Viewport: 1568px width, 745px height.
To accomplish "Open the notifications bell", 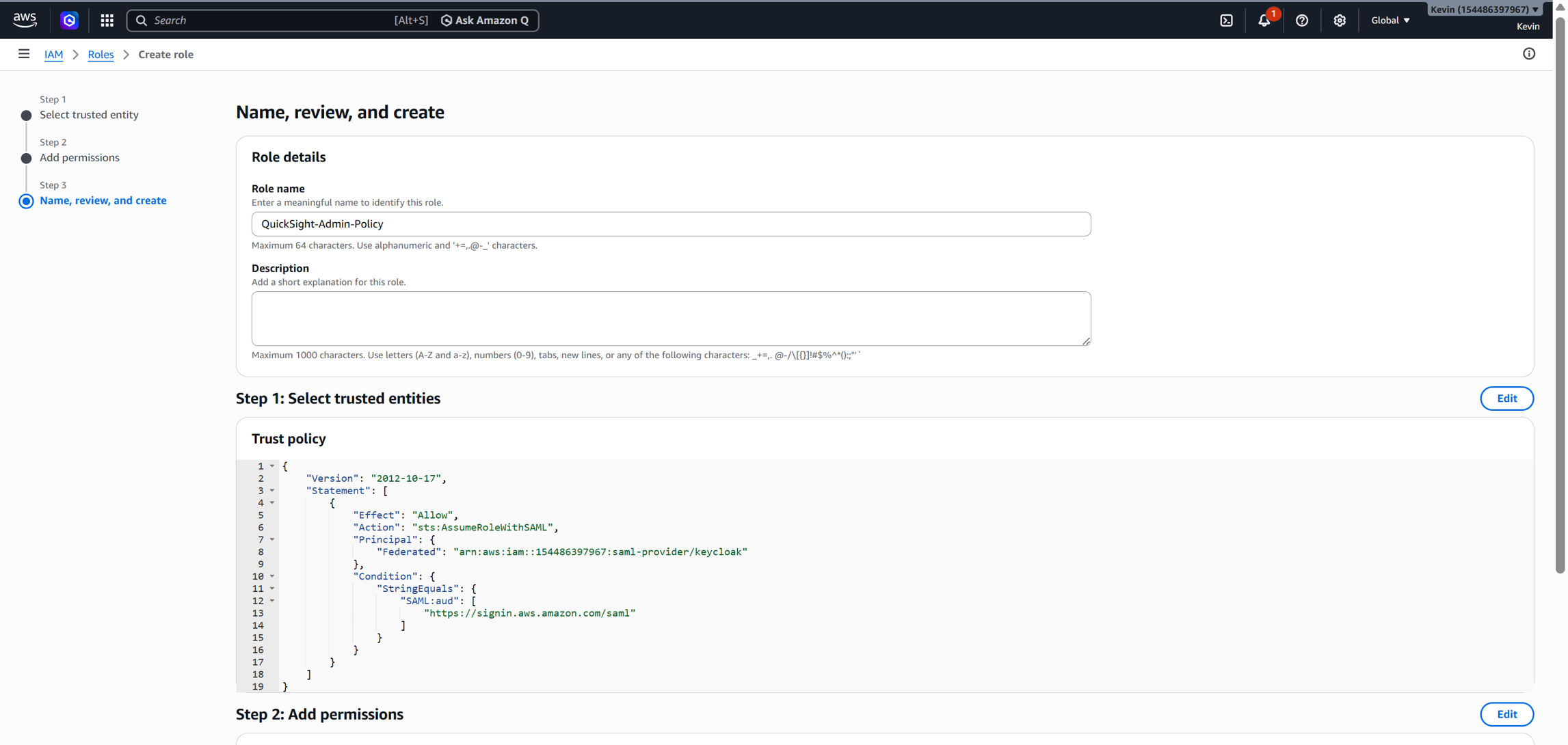I will [1264, 21].
